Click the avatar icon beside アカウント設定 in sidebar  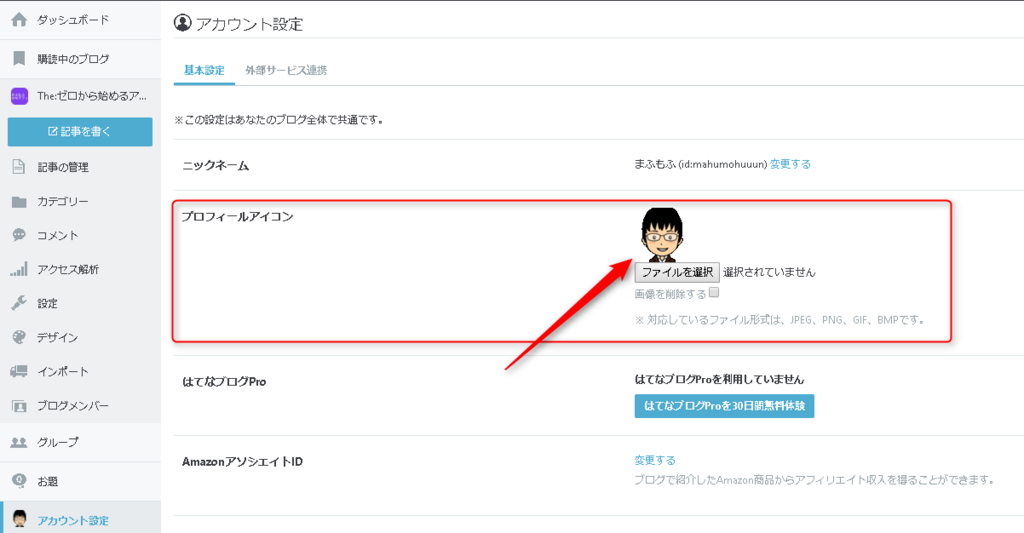[x=20, y=519]
